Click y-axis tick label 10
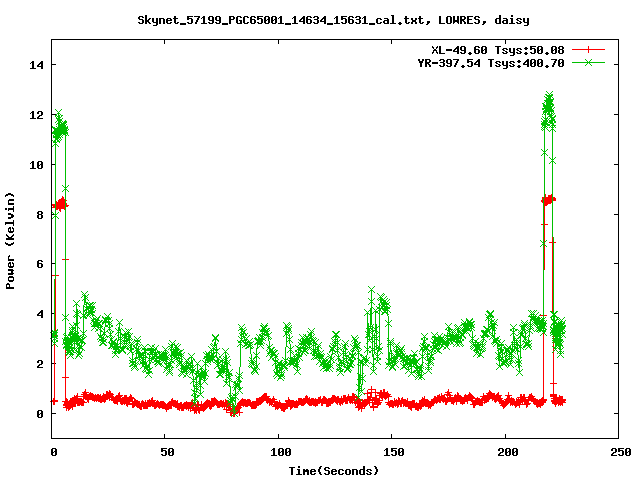The image size is (640, 480). 36,164
